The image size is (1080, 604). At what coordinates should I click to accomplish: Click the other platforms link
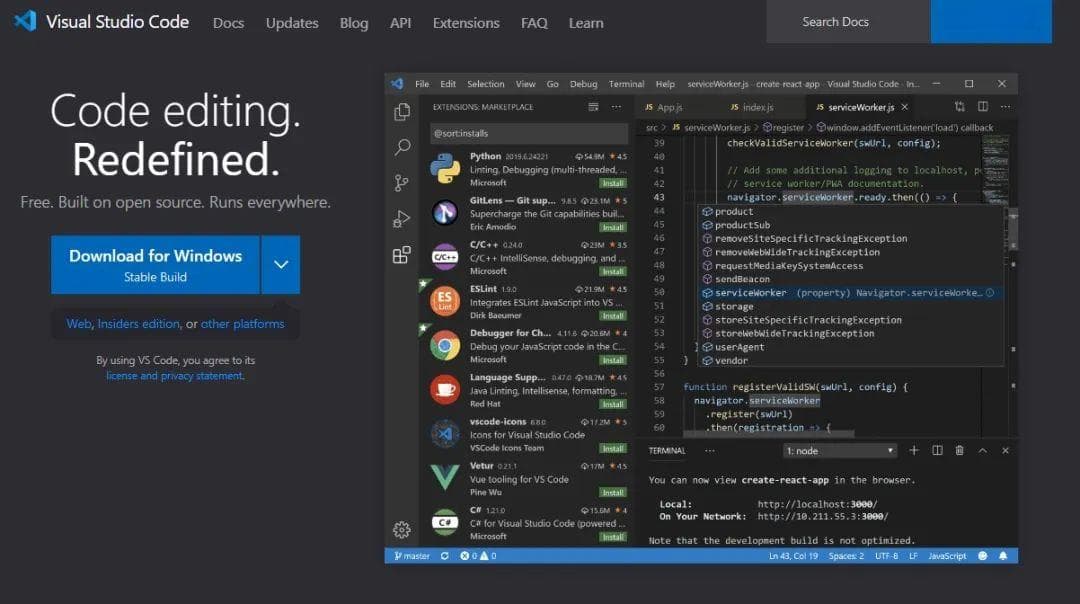point(242,324)
